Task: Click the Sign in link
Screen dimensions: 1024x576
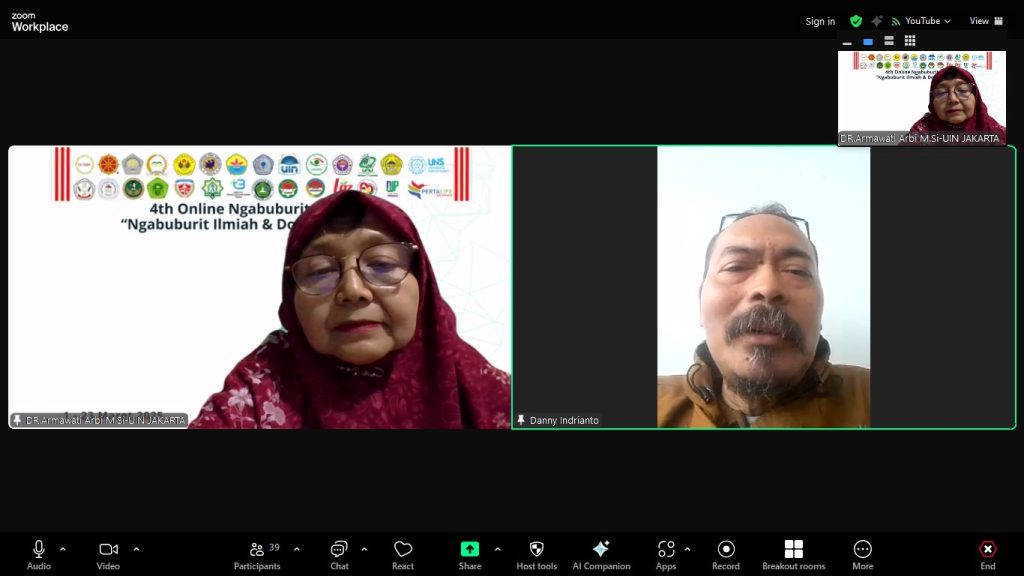Action: tap(820, 22)
